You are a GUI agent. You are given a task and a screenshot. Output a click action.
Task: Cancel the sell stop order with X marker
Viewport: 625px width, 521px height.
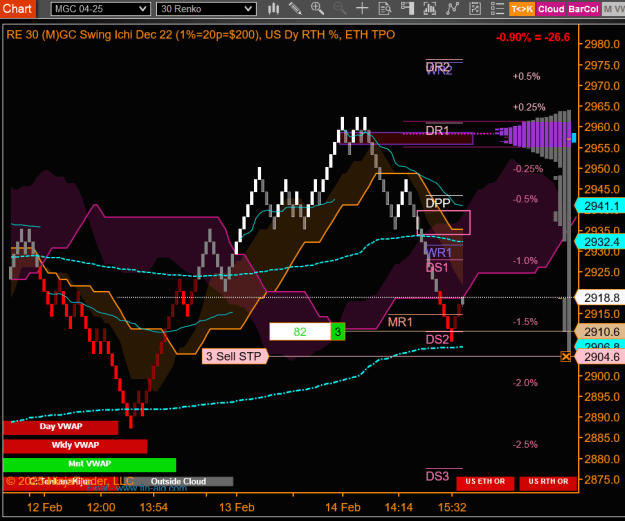click(566, 356)
